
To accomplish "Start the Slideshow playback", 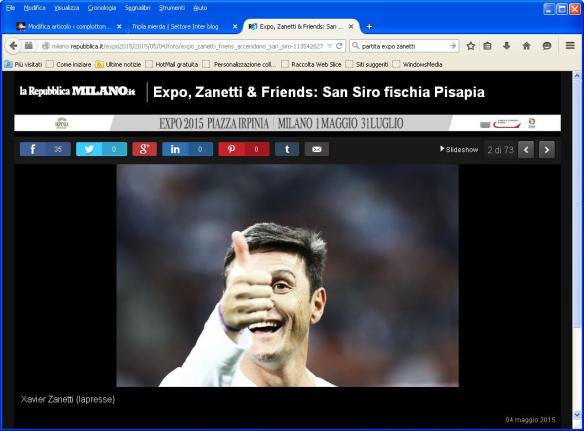I will [459, 149].
